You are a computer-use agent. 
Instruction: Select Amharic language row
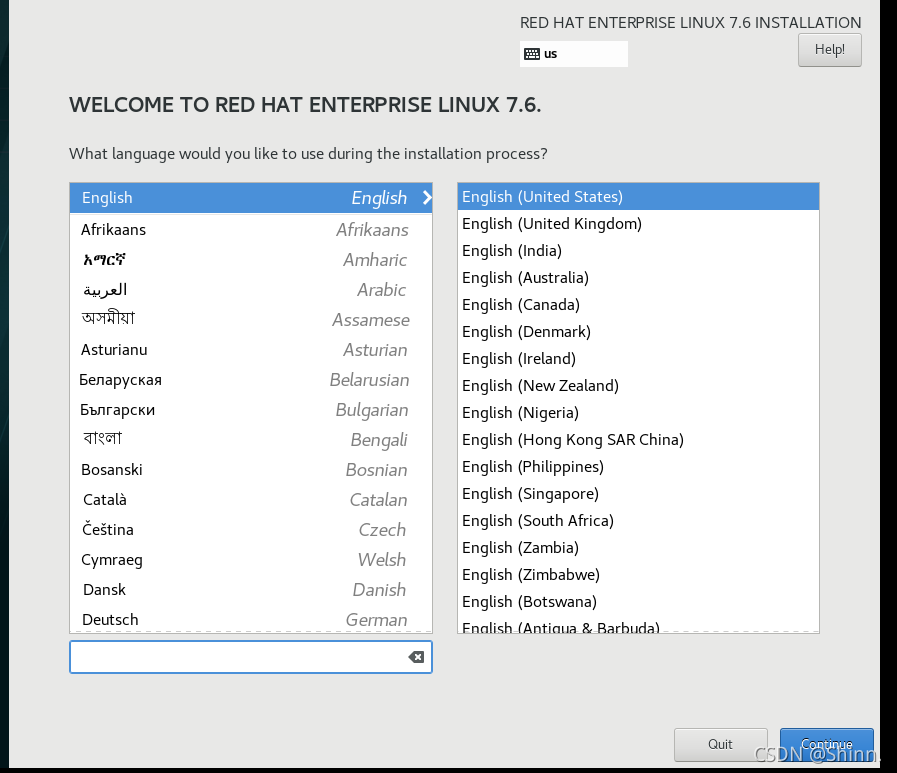(251, 260)
